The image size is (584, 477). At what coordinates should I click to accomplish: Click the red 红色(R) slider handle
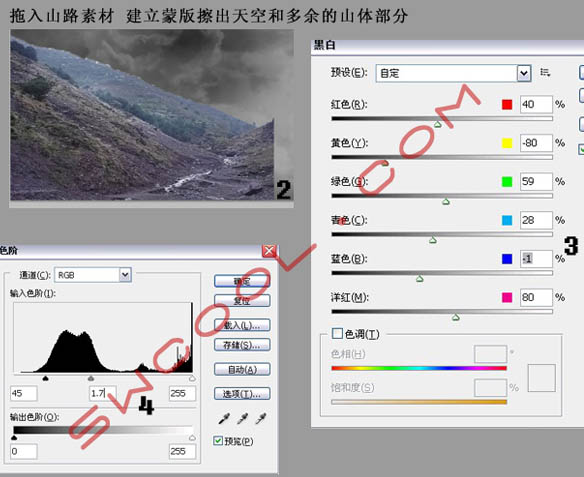pos(438,124)
